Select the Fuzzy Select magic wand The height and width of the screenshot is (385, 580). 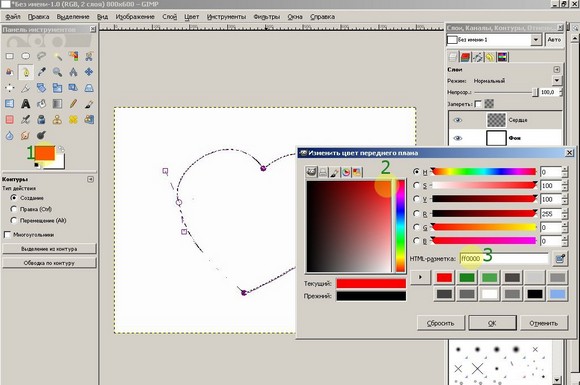[57, 56]
